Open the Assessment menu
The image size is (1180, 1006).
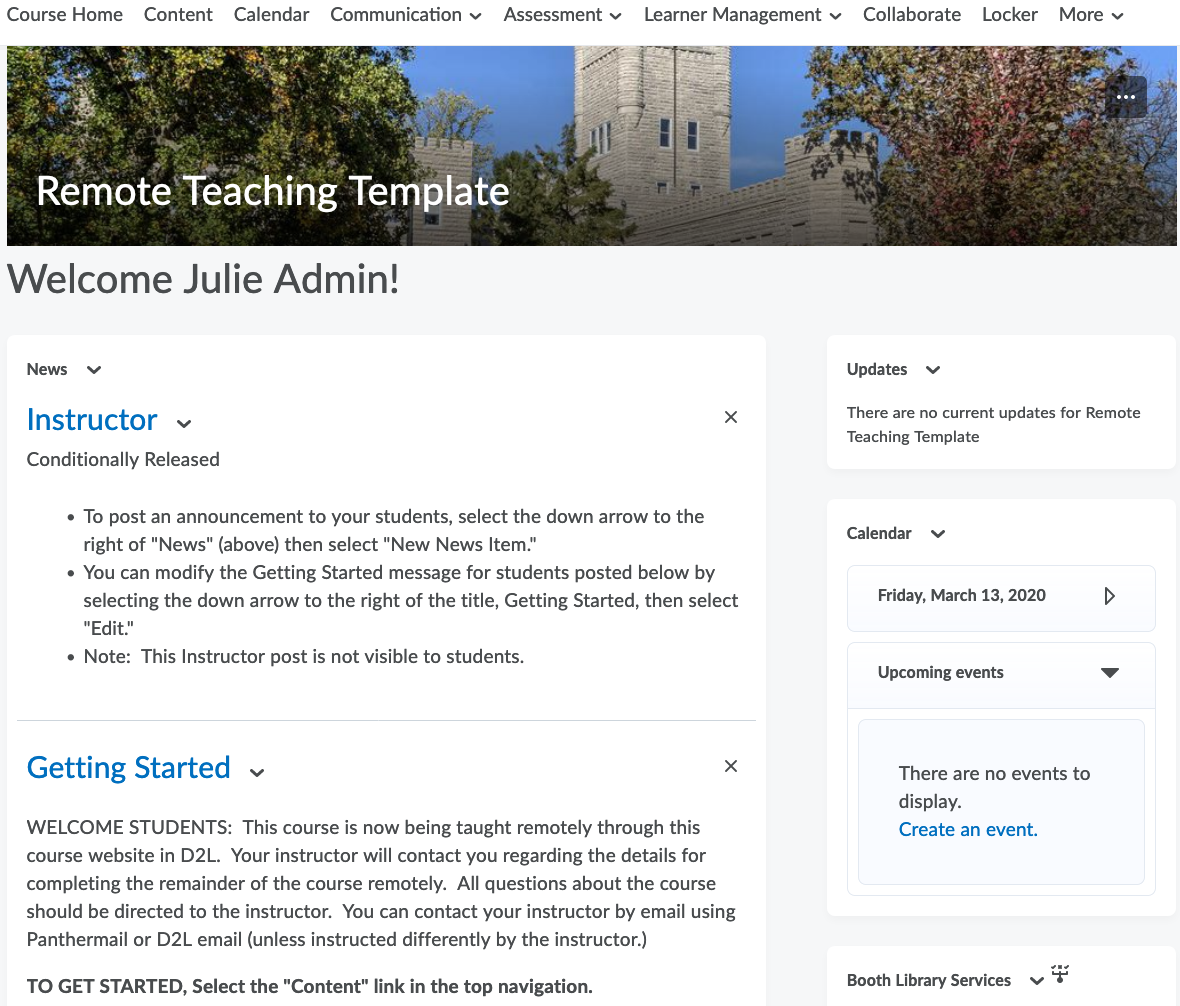[x=563, y=15]
